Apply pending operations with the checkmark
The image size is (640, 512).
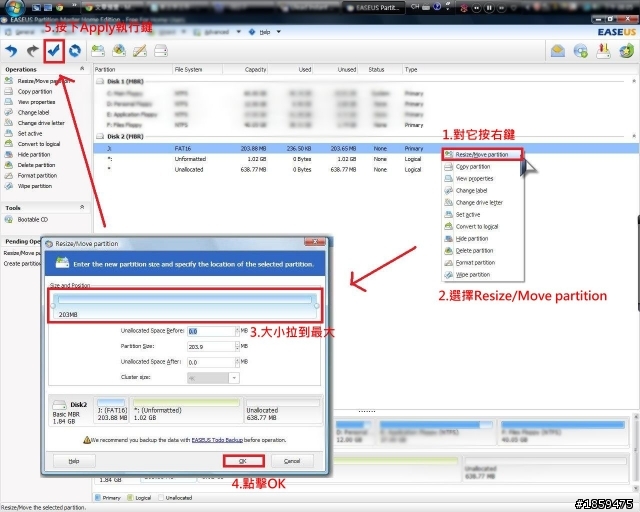(x=54, y=51)
